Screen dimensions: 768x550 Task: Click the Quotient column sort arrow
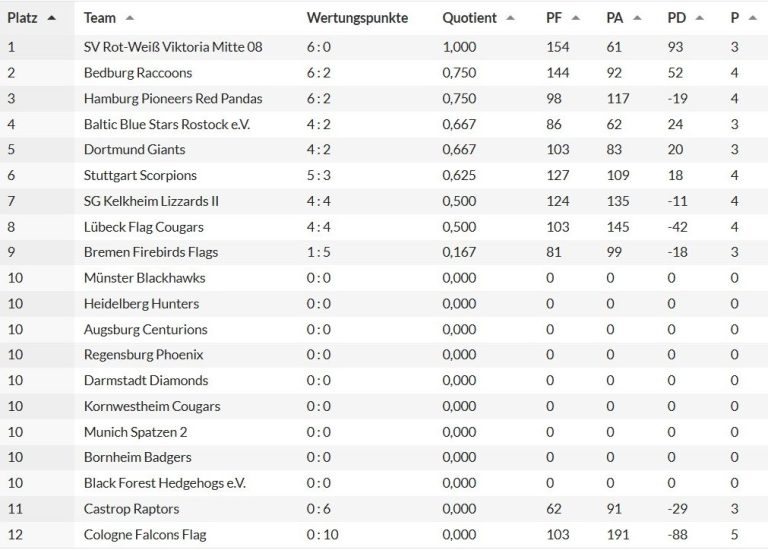[x=510, y=18]
